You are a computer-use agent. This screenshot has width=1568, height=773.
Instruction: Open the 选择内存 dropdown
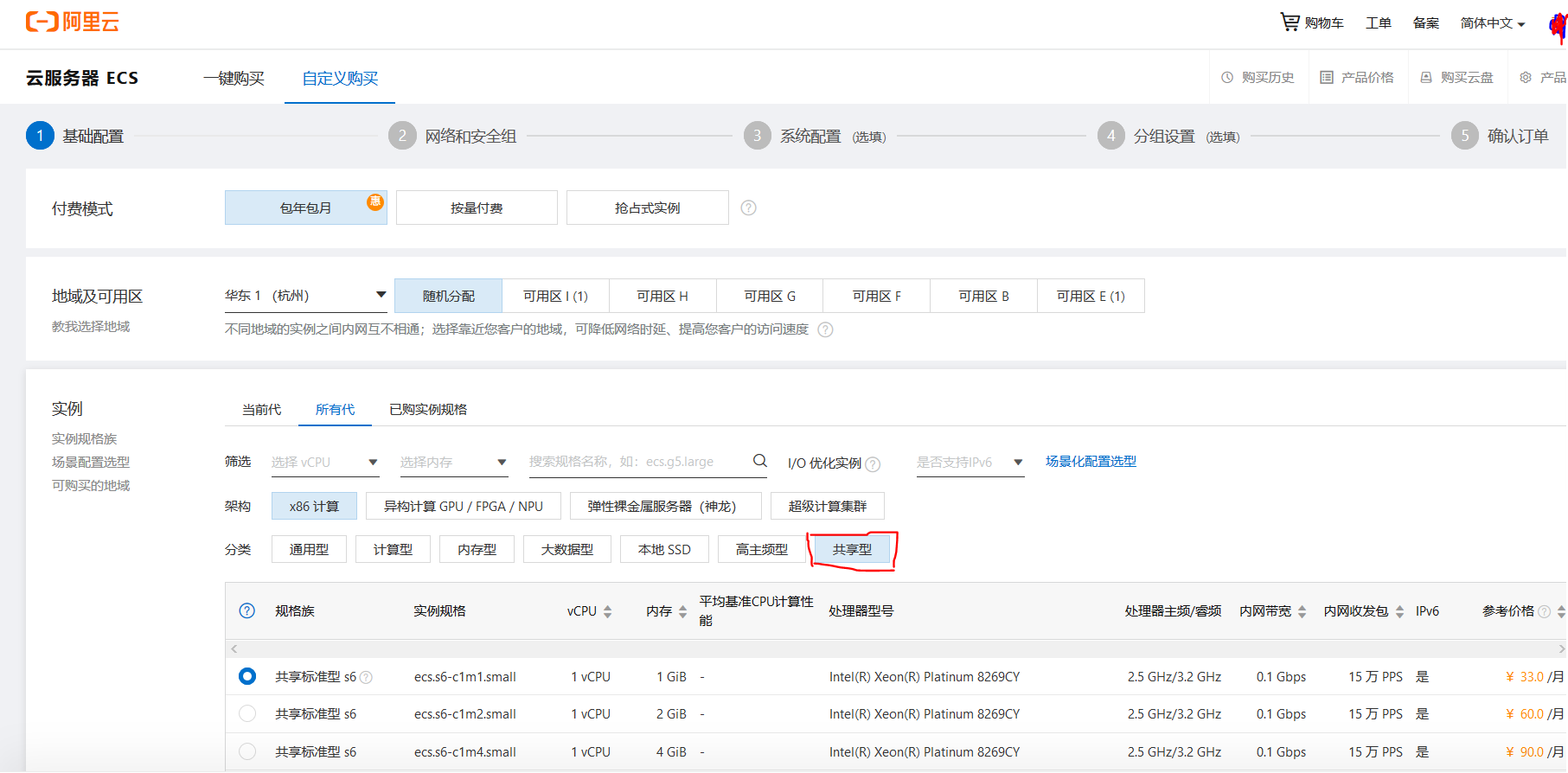[453, 463]
